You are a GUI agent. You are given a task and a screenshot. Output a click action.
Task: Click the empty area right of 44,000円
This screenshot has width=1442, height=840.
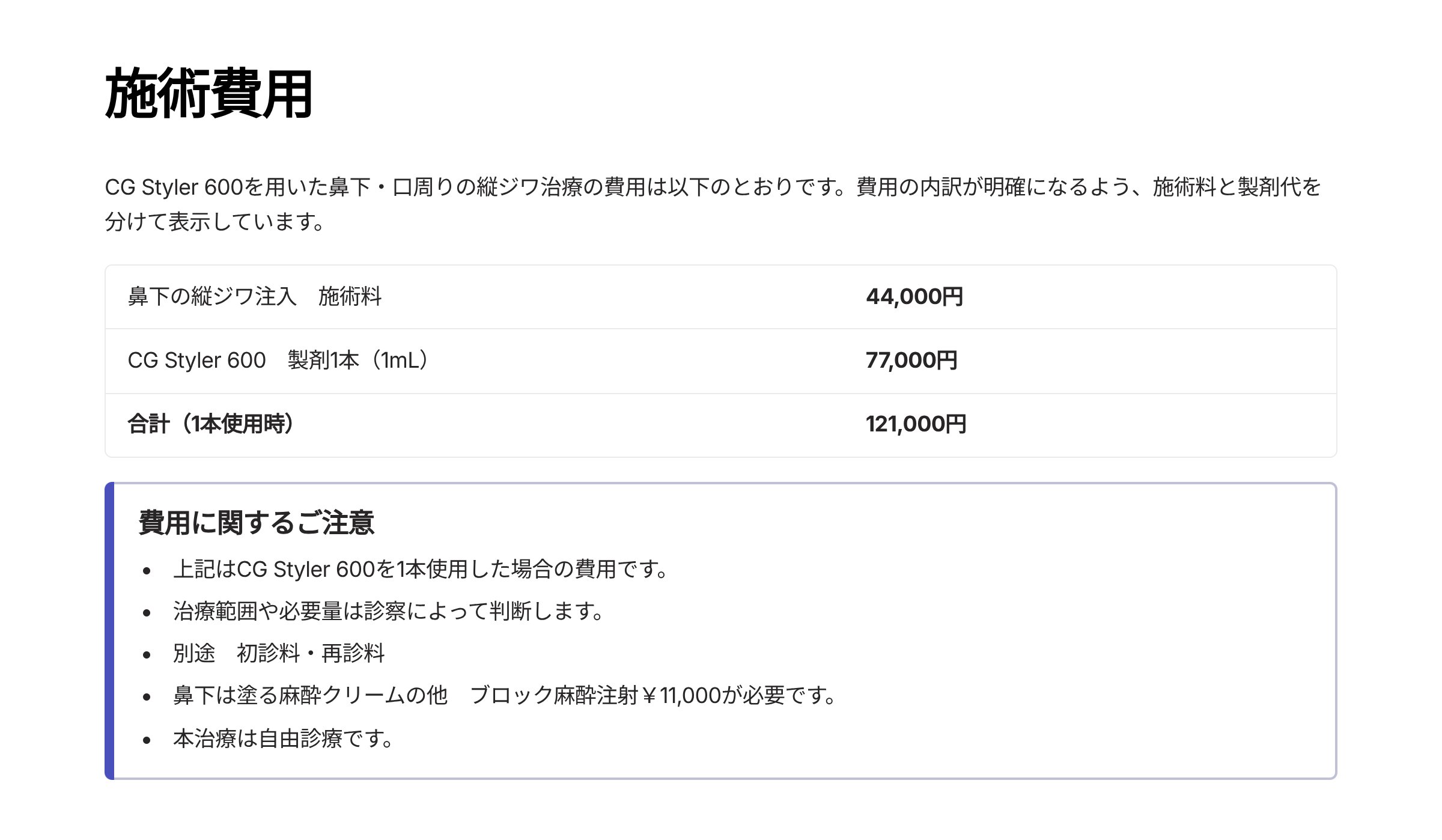(x=1148, y=296)
